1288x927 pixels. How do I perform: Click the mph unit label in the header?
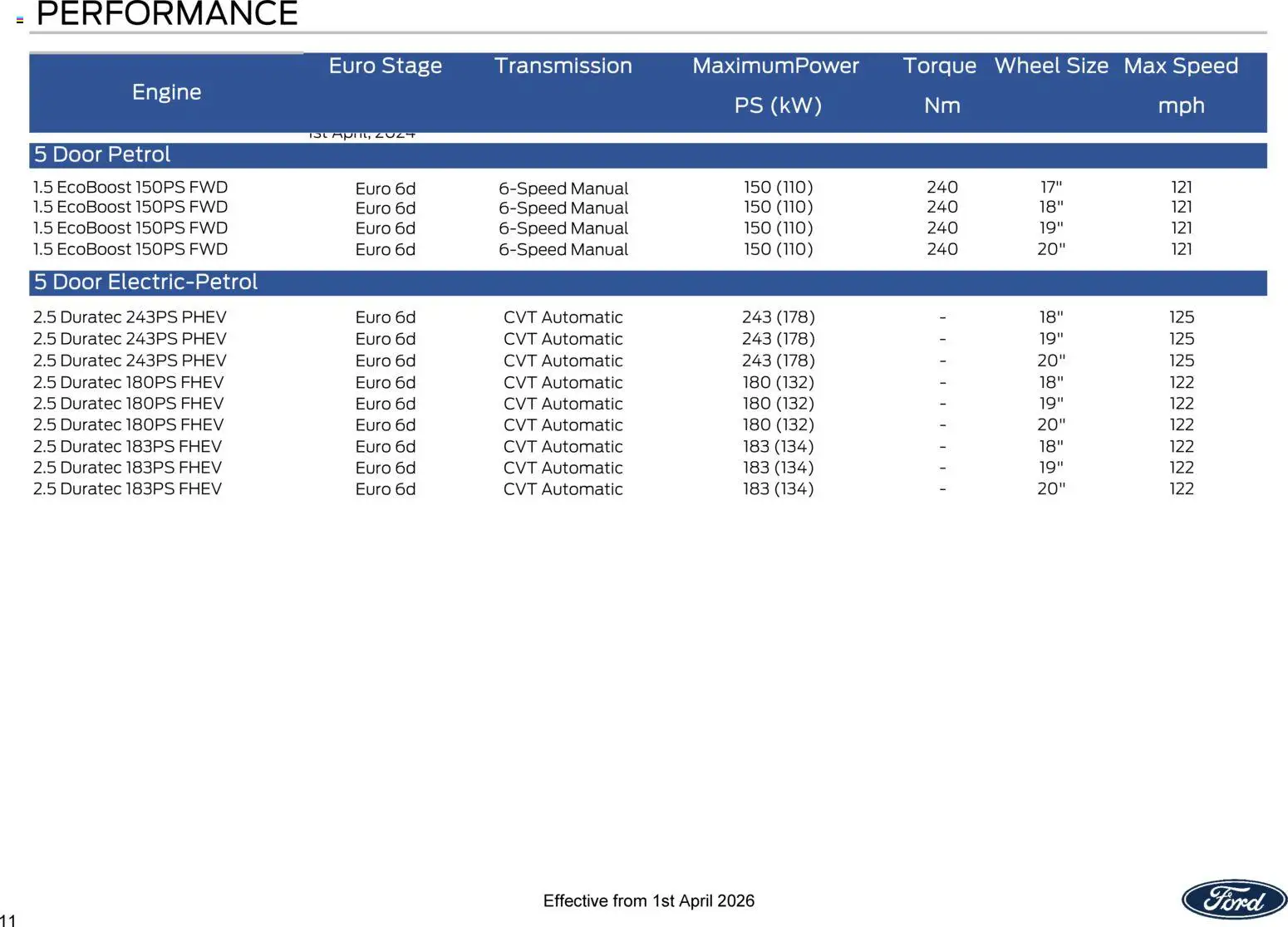click(x=1181, y=105)
